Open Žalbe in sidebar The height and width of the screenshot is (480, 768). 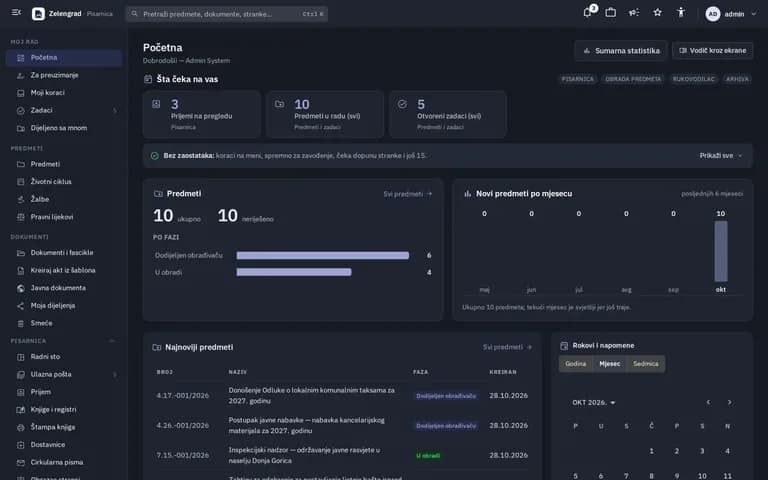(x=64, y=199)
